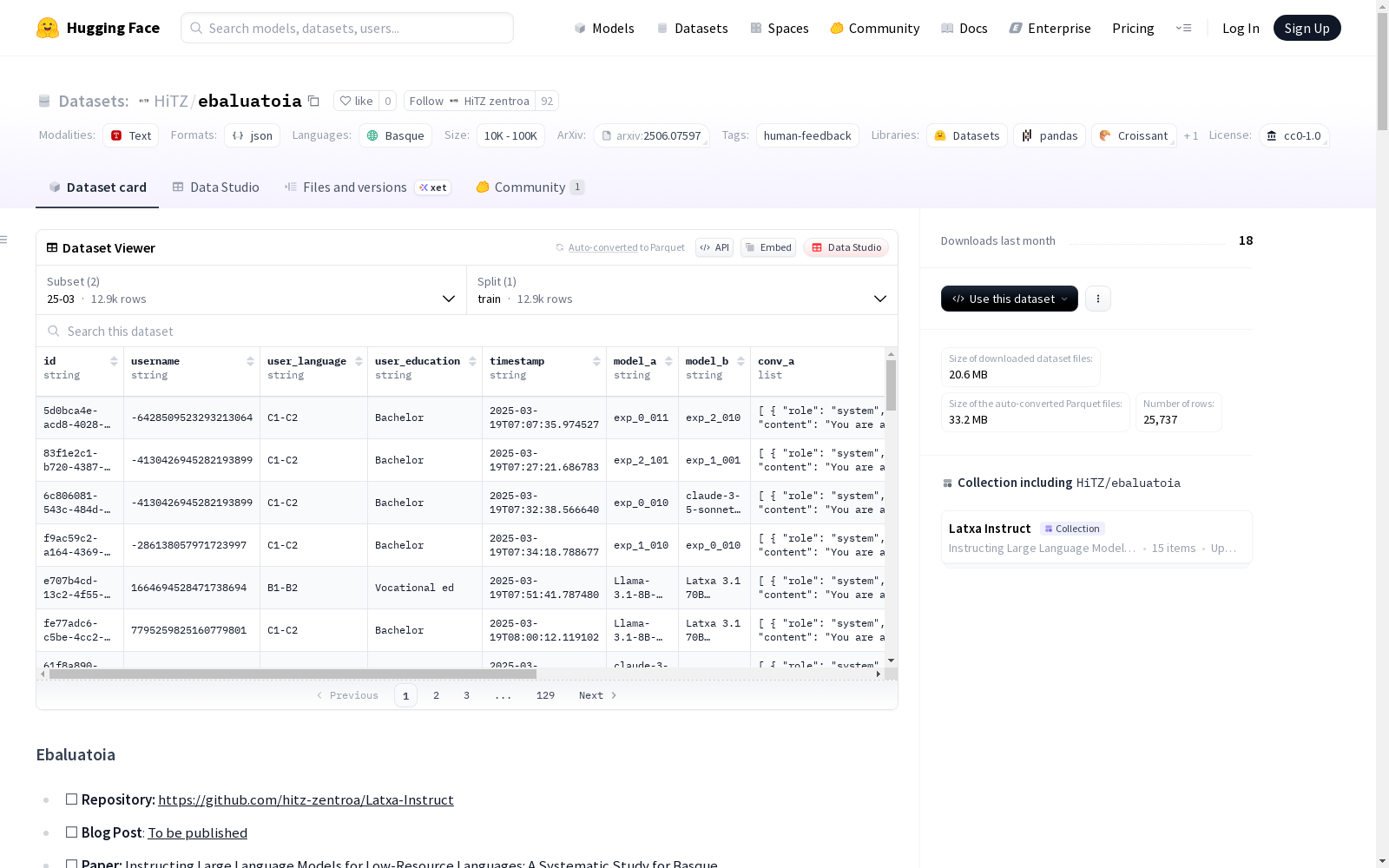This screenshot has height=868, width=1389.
Task: Click the table's horizontal scrollbar thumb
Action: pos(293,674)
